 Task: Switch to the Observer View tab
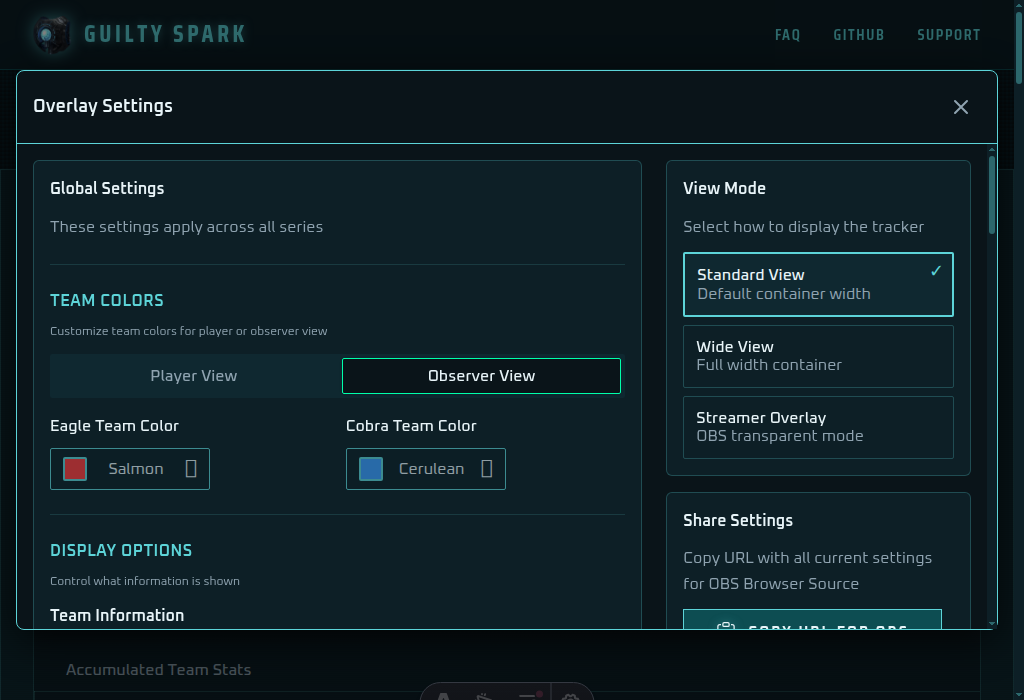coord(481,376)
